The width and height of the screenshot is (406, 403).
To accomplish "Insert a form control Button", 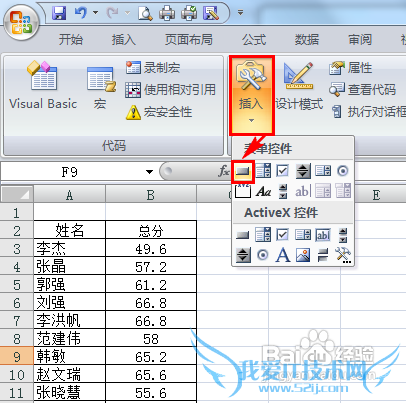I will pyautogui.click(x=243, y=171).
